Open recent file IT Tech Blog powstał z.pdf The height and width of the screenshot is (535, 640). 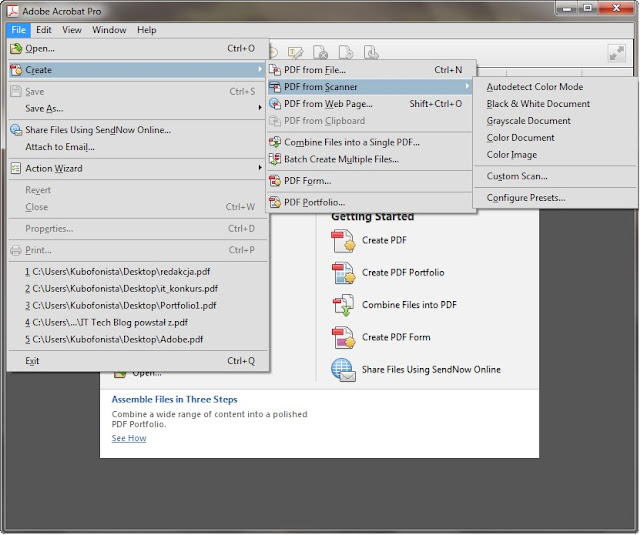[x=138, y=322]
